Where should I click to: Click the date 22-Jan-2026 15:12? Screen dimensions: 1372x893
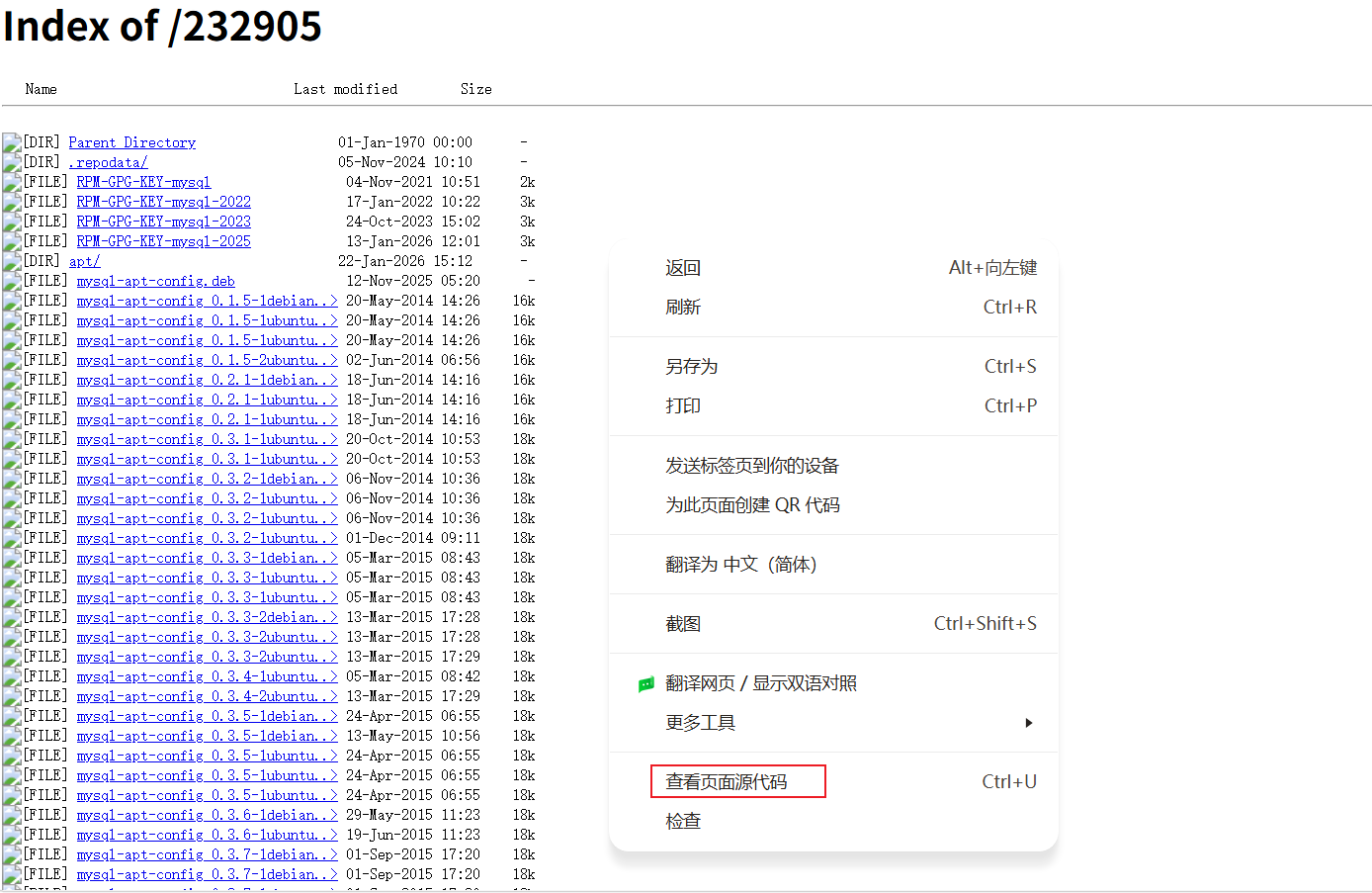[x=404, y=261]
